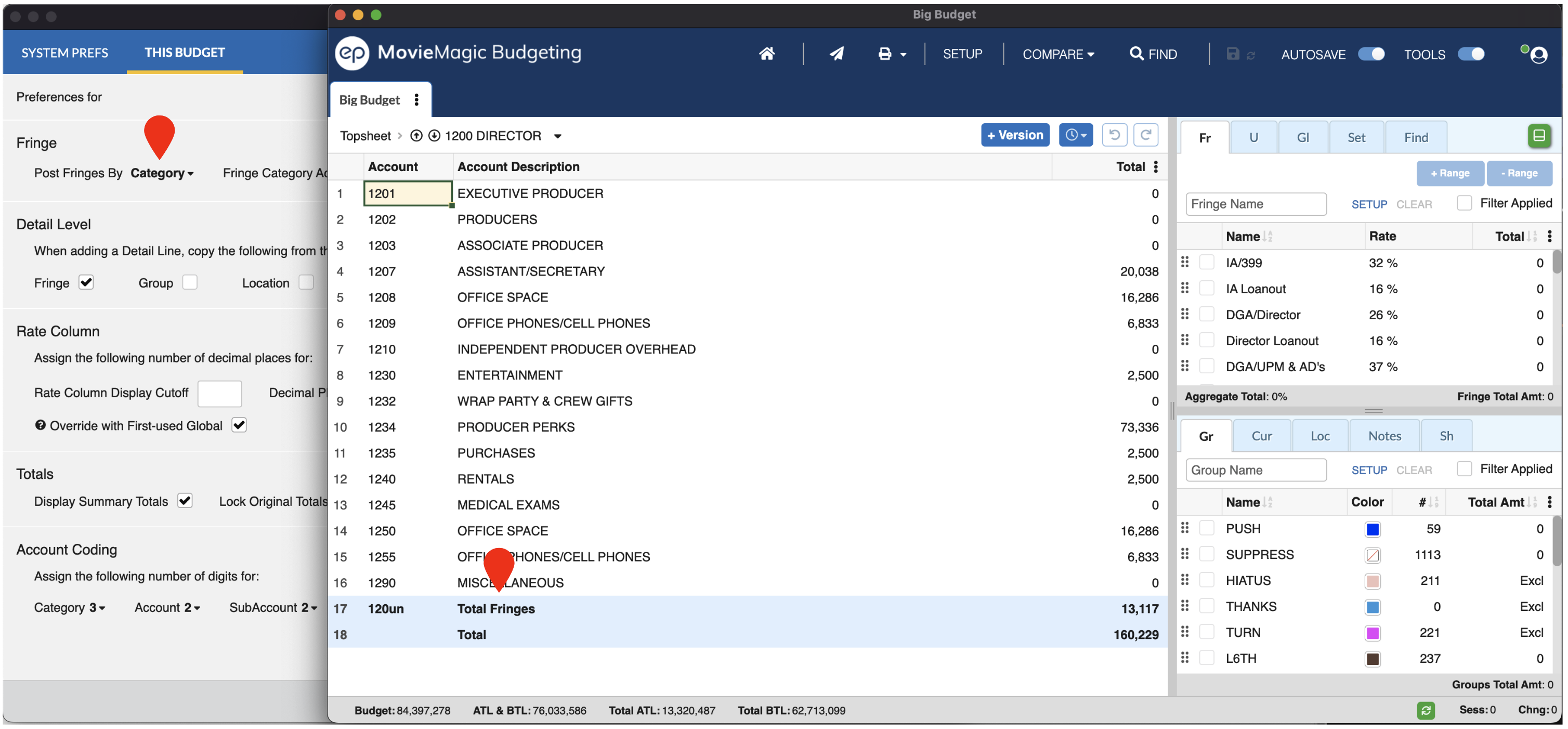This screenshot has height=729, width=1568.
Task: Open Post Fringes By Category dropdown
Action: coord(162,173)
